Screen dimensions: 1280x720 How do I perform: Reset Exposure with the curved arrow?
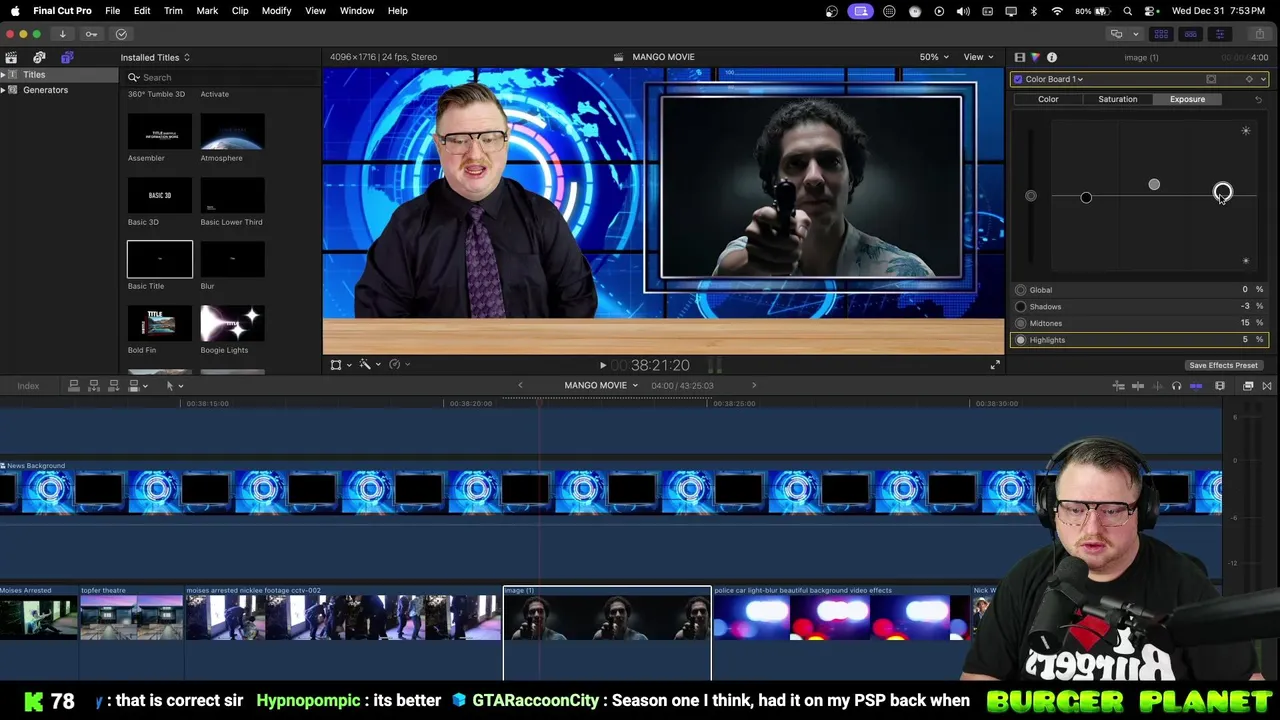(x=1258, y=99)
